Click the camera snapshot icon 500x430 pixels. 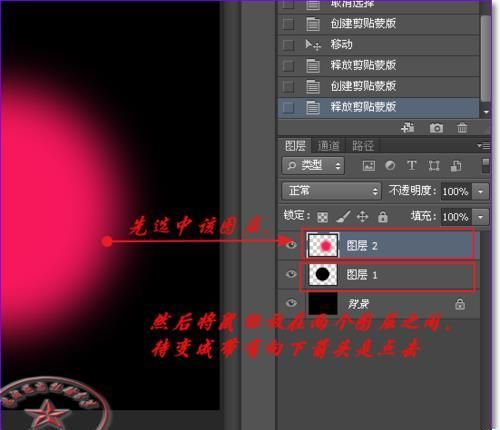click(436, 128)
